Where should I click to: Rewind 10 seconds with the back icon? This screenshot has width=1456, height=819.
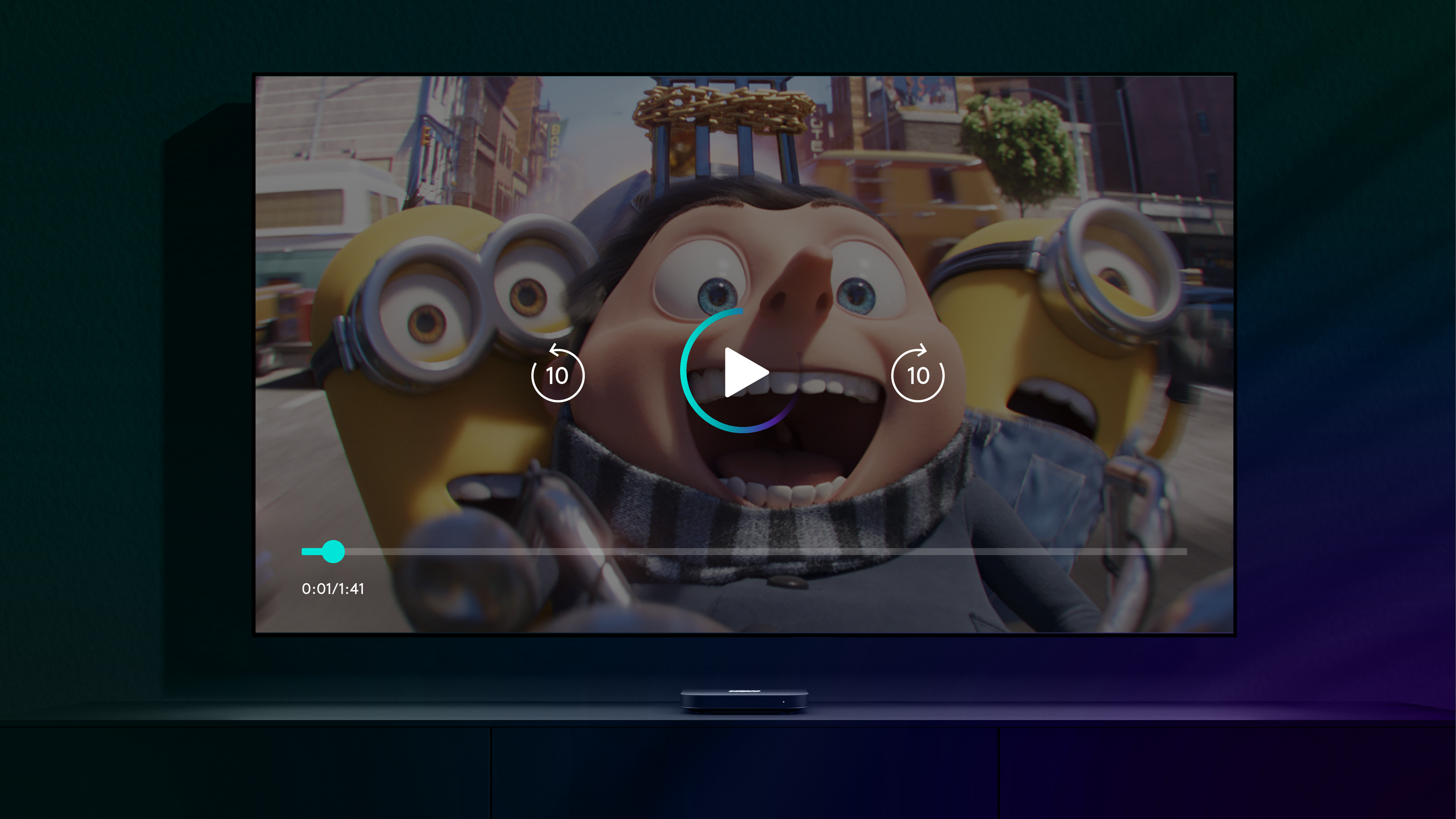pyautogui.click(x=557, y=373)
